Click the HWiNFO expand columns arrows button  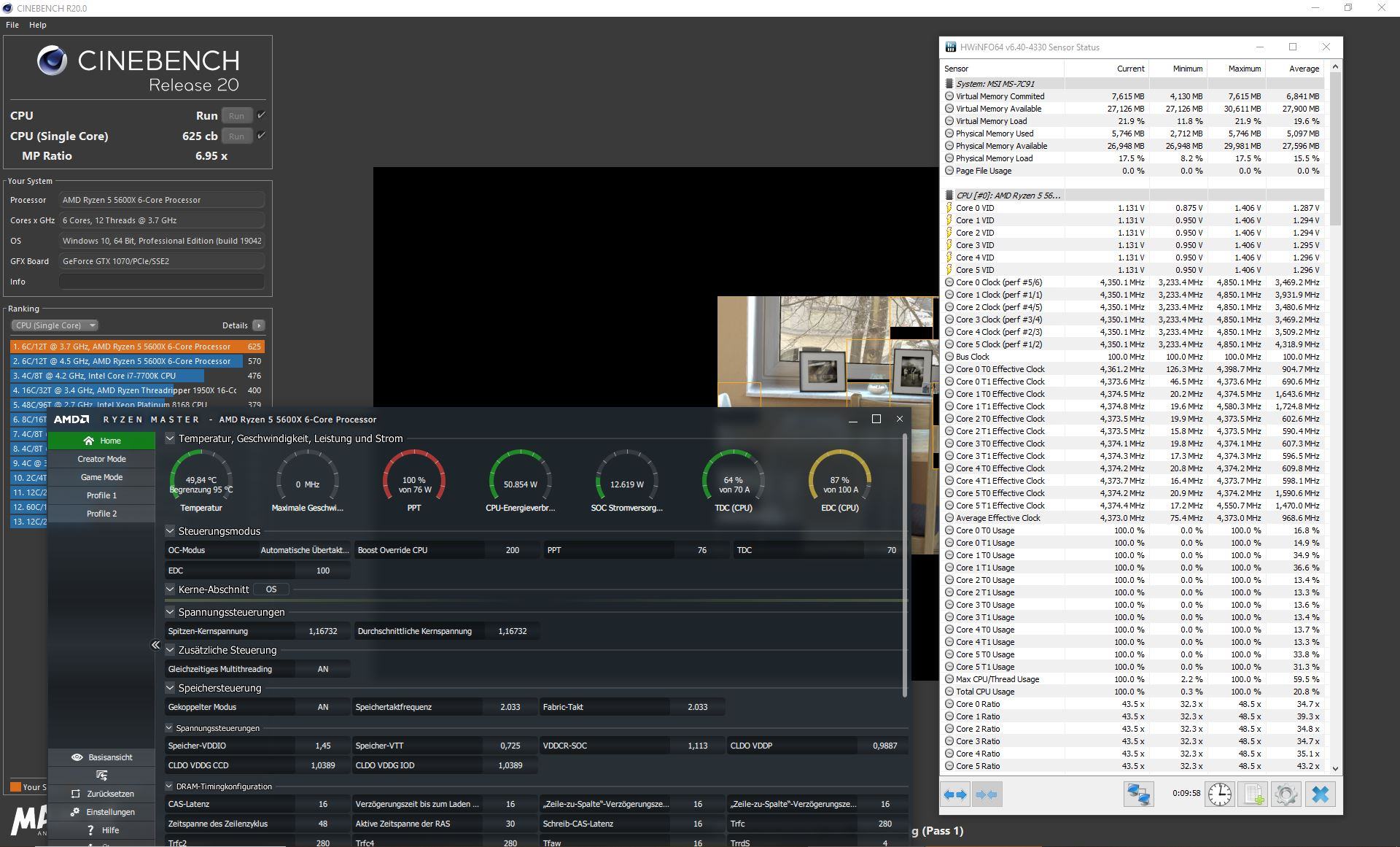click(955, 794)
